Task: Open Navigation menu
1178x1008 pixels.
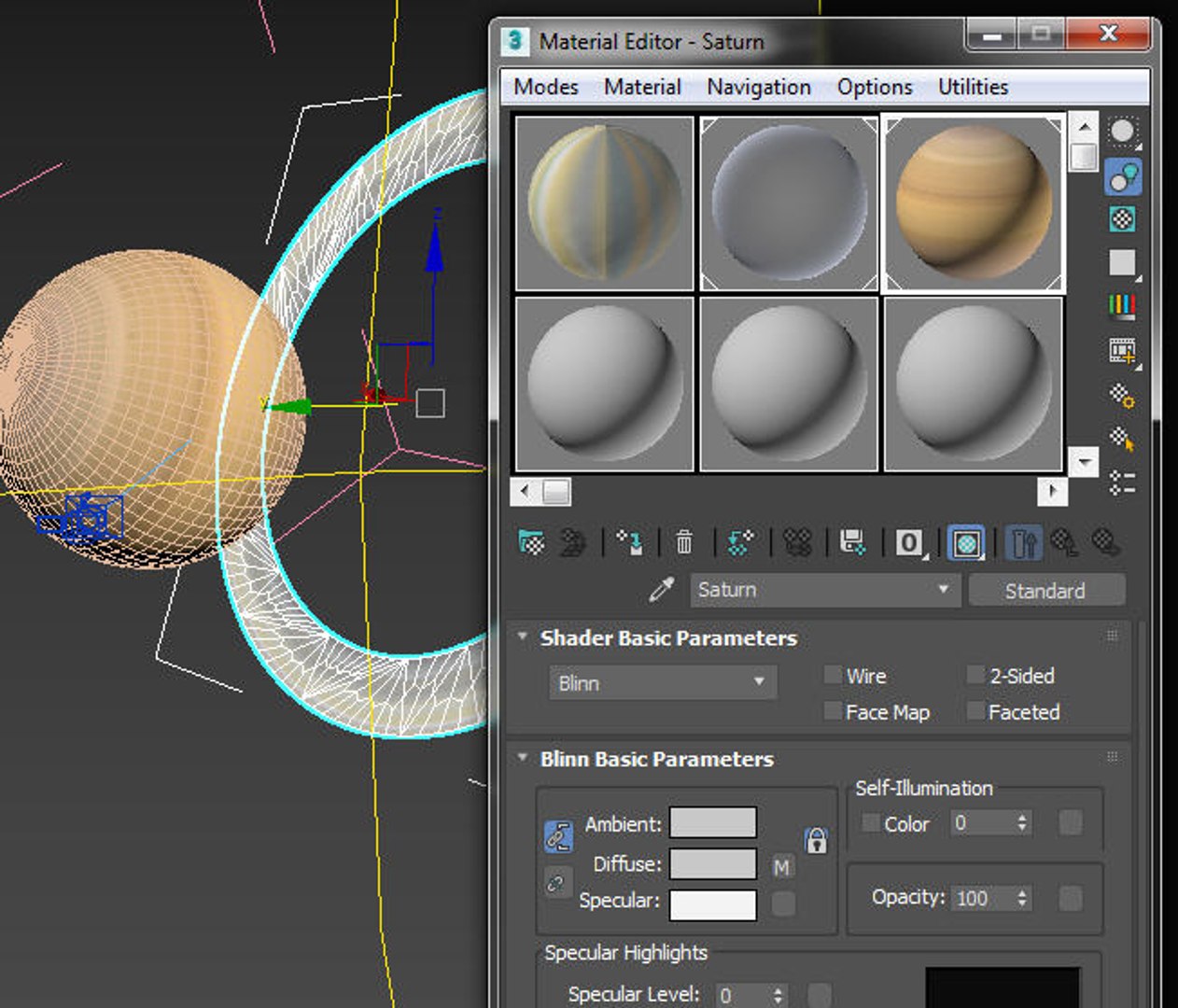Action: [759, 87]
